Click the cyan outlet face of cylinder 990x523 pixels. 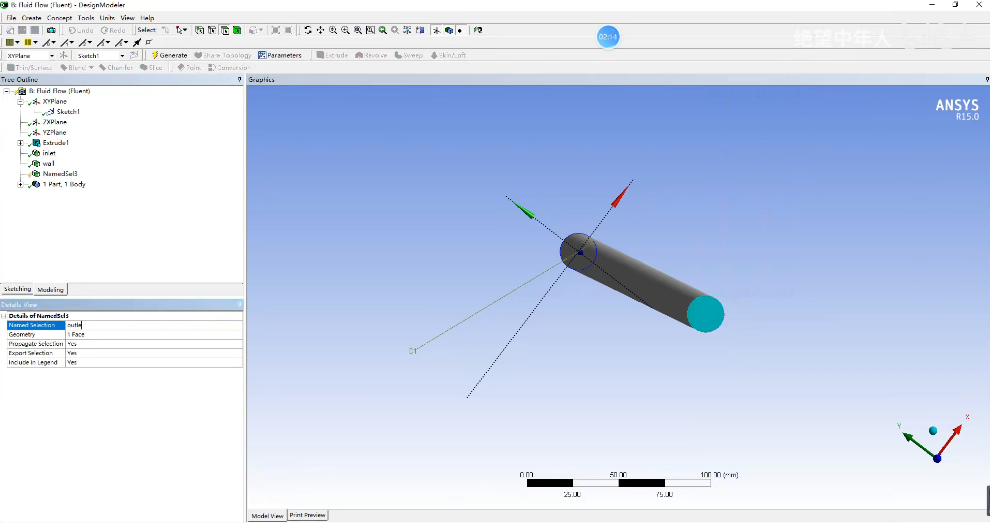[705, 314]
